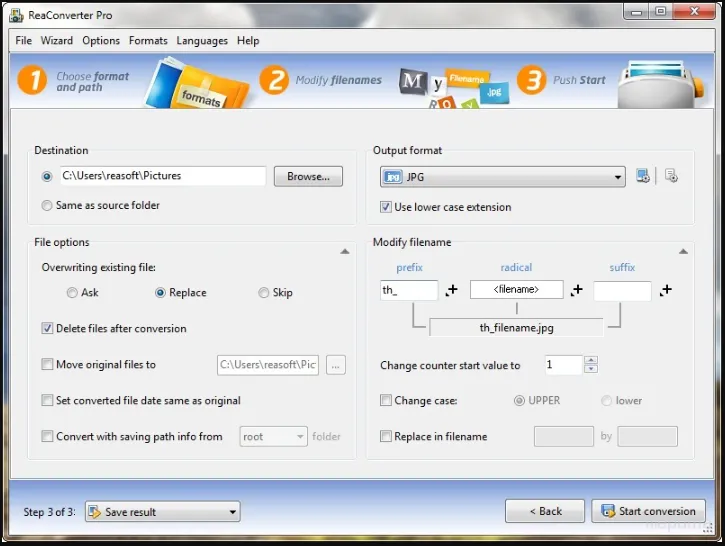The width and height of the screenshot is (725, 546).
Task: Add tag to radical with plus icon
Action: click(577, 290)
